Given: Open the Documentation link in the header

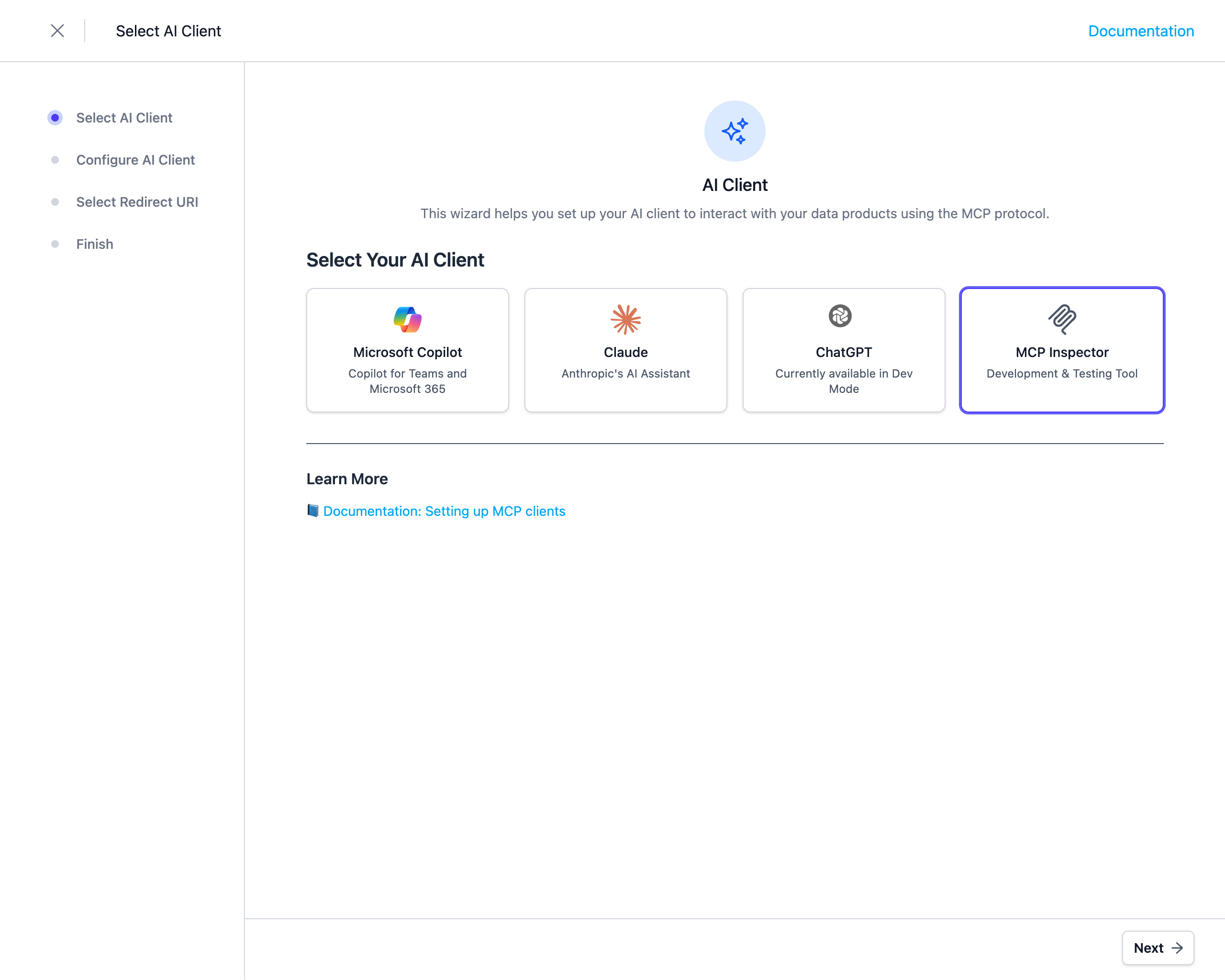Looking at the screenshot, I should point(1141,31).
